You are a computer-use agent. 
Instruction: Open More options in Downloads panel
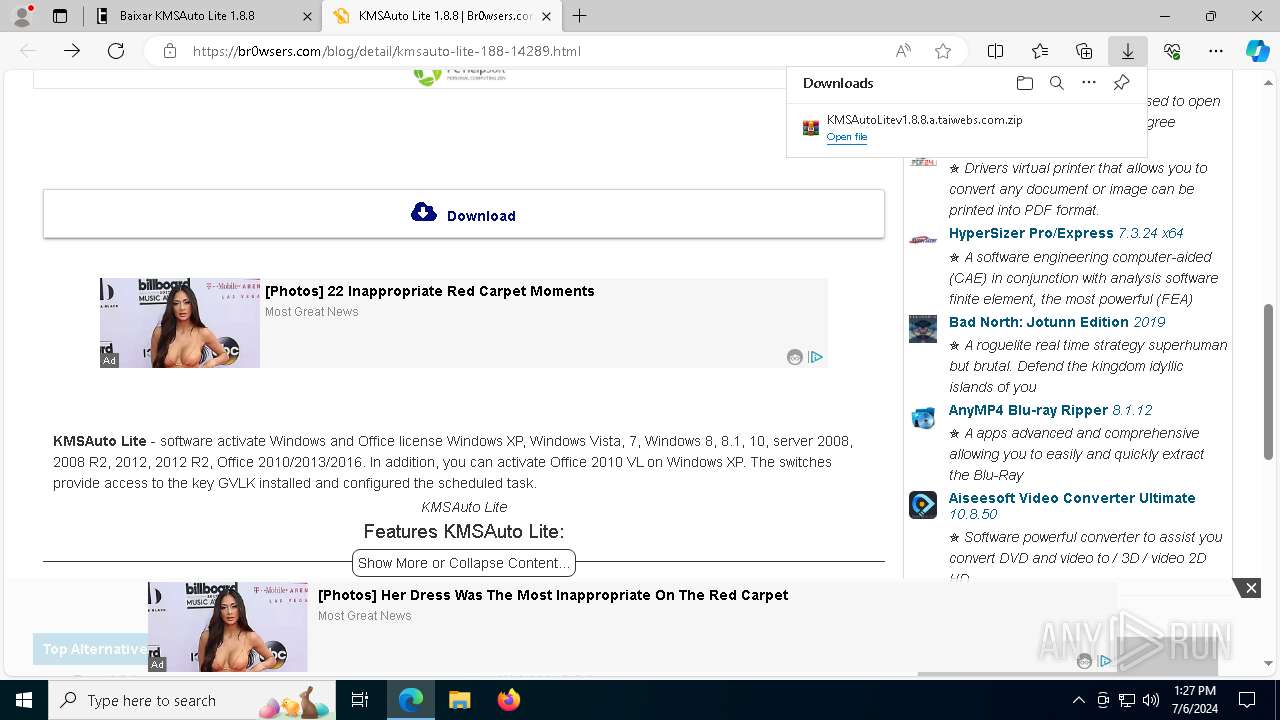coord(1089,83)
